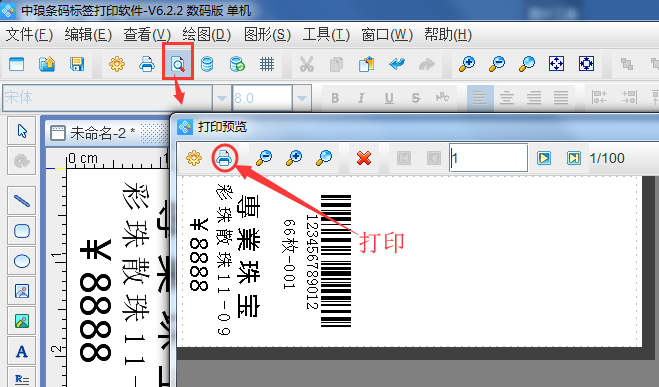Click the save document icon
Viewport: 659px width, 387px height.
click(77, 64)
